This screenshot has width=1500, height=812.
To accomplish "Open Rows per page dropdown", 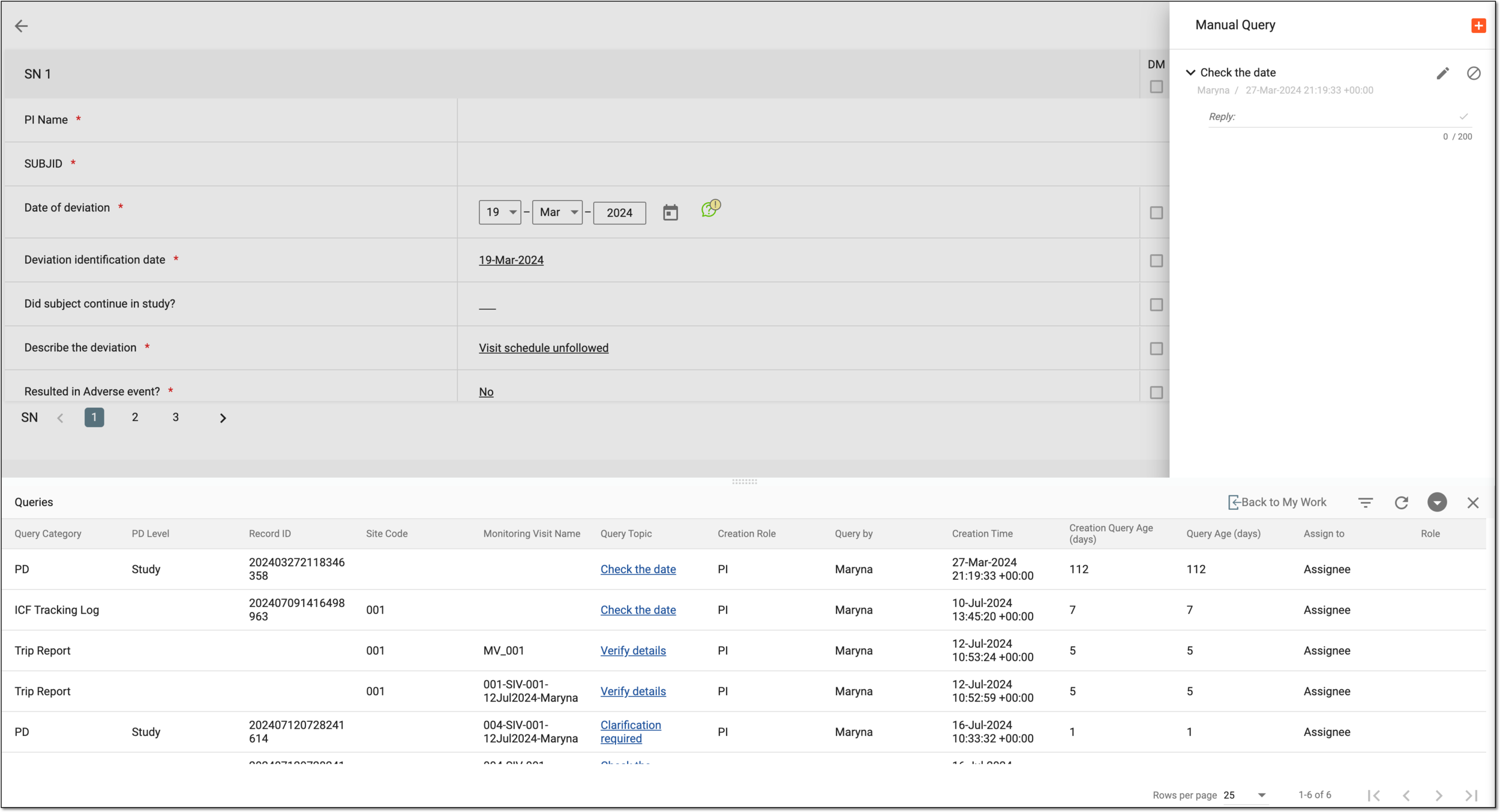I will (1246, 795).
